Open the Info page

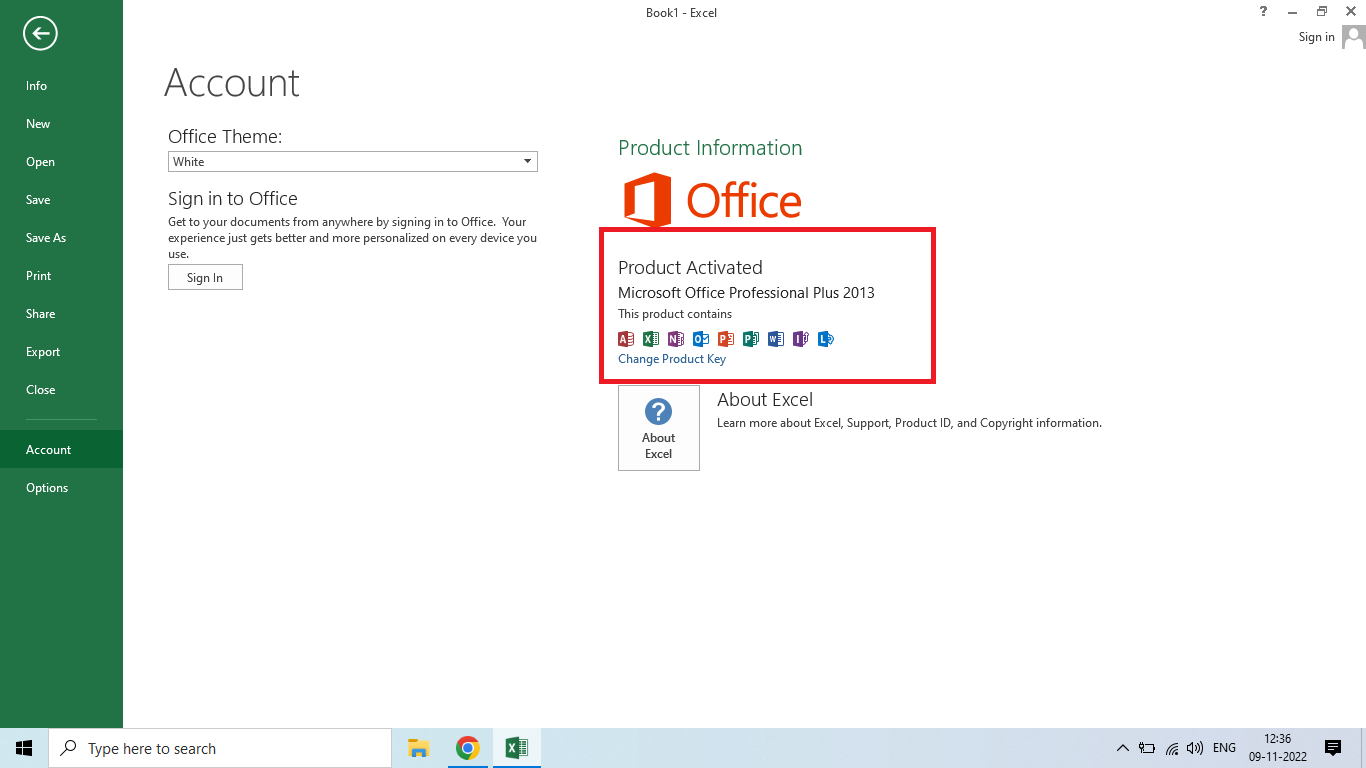pos(61,86)
